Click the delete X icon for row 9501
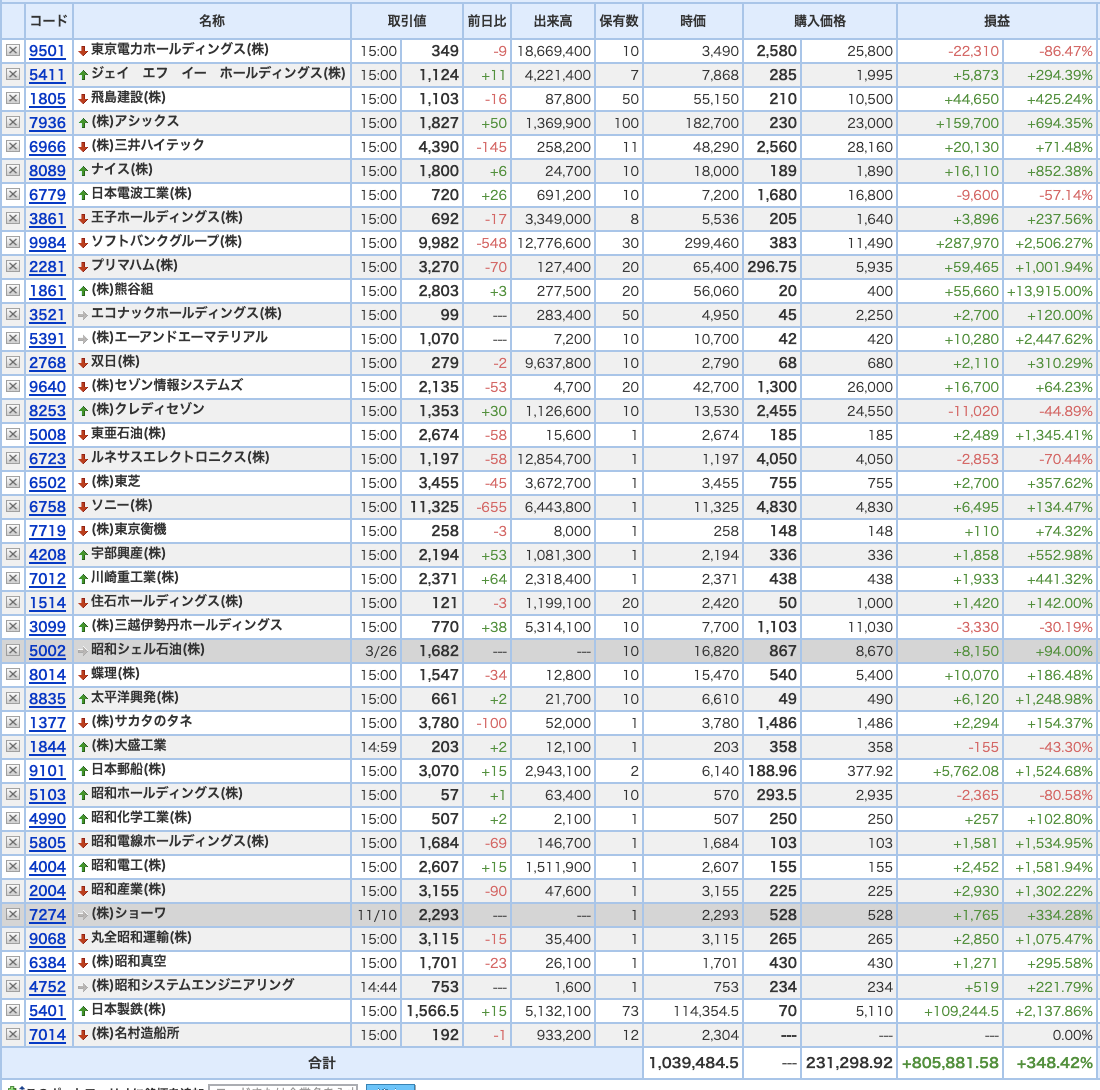The width and height of the screenshot is (1100, 1090). click(13, 51)
